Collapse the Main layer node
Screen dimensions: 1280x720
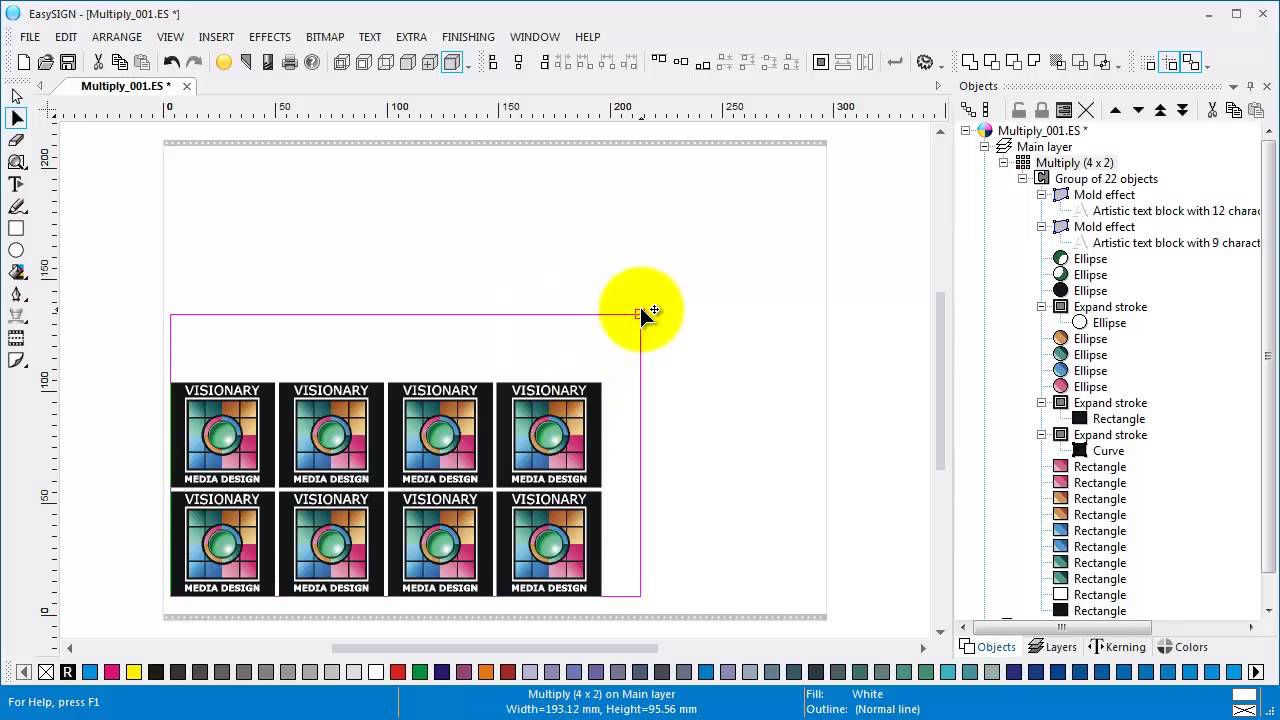pos(985,147)
